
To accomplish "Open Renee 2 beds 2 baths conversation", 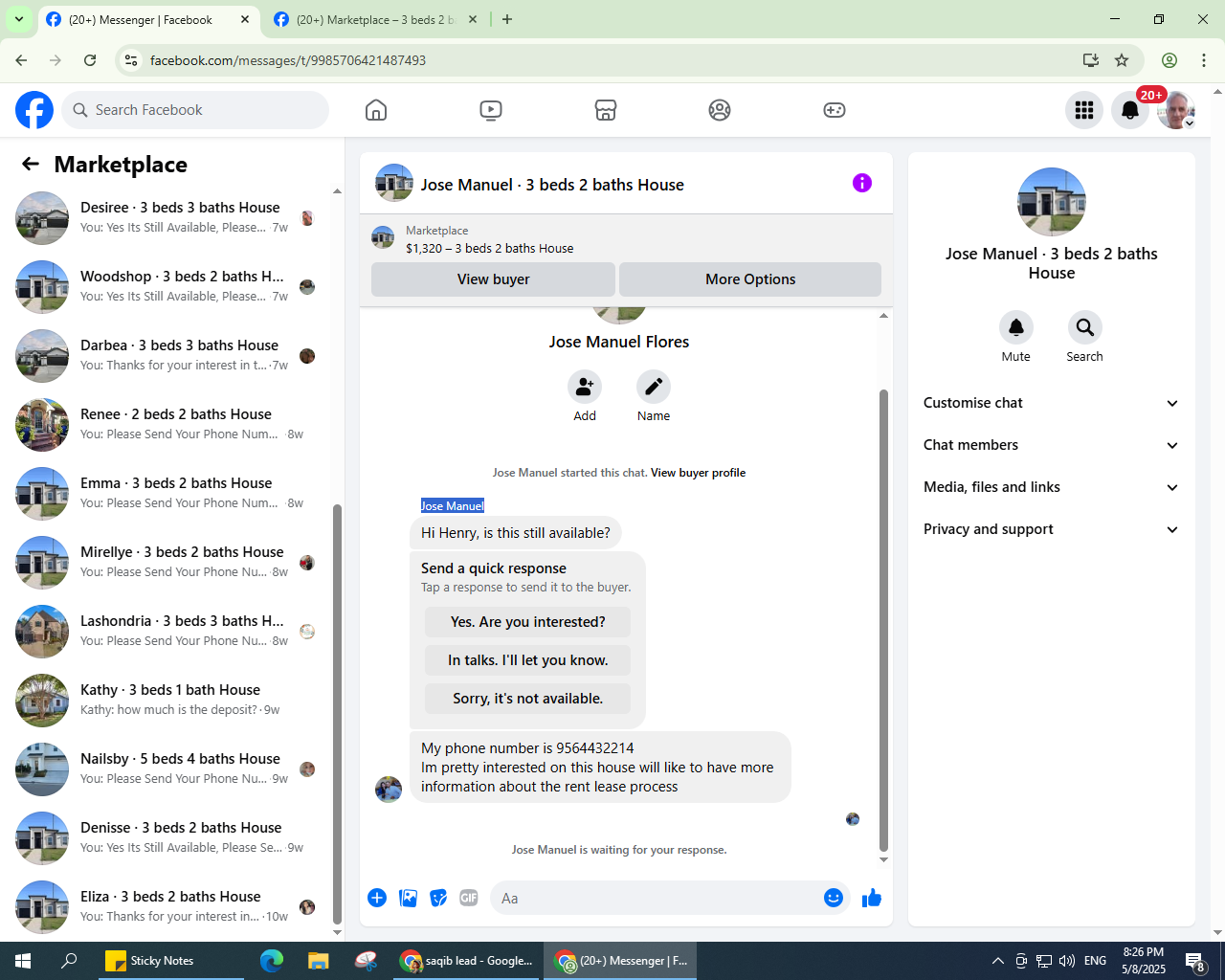I will click(x=168, y=425).
